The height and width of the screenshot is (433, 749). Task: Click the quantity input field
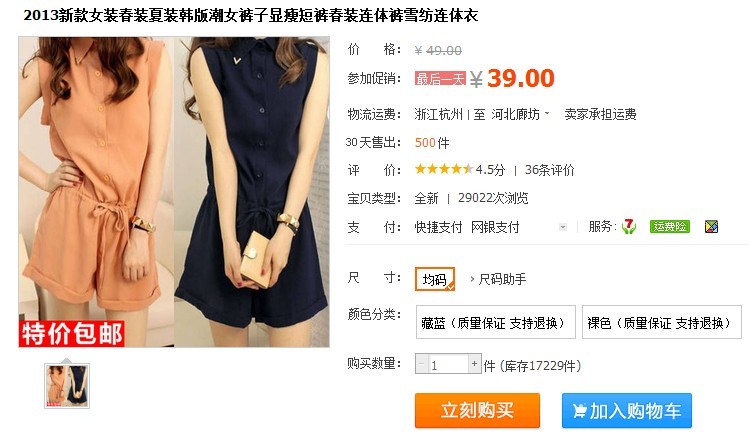click(x=448, y=364)
